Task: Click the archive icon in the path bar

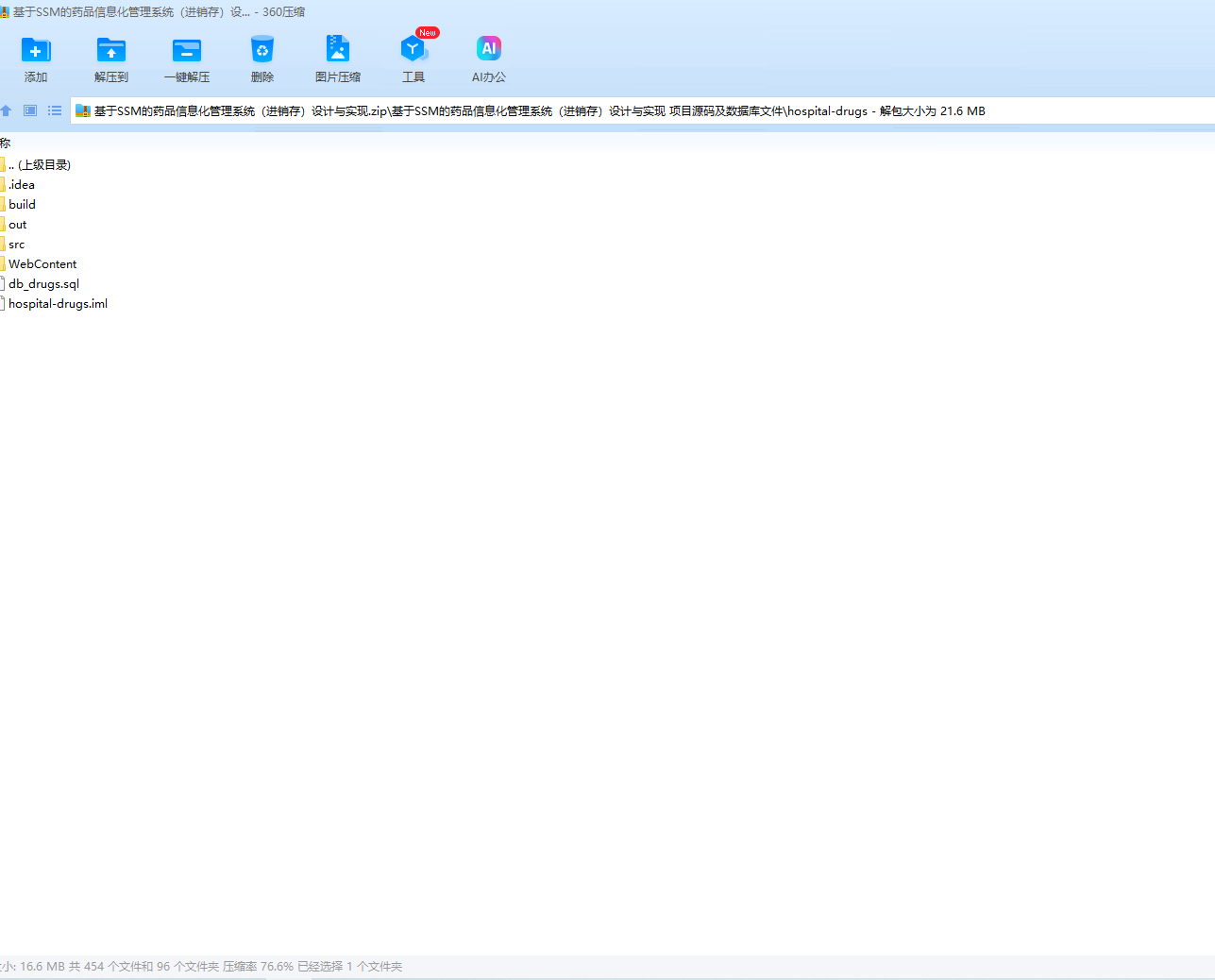Action: click(83, 110)
